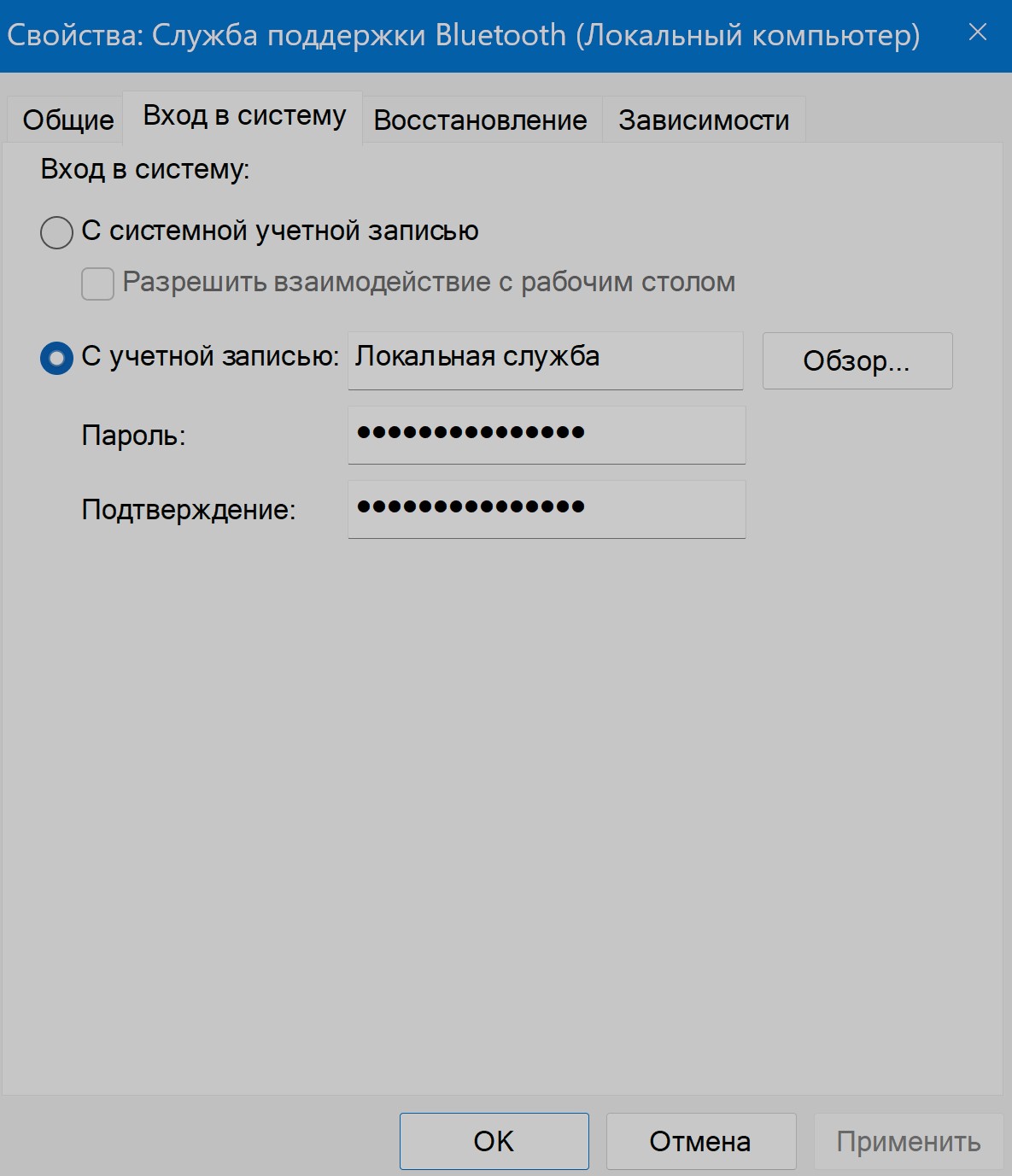Screen dimensions: 1012x1176
Task: Click the Подтверждение: label
Action: [188, 510]
